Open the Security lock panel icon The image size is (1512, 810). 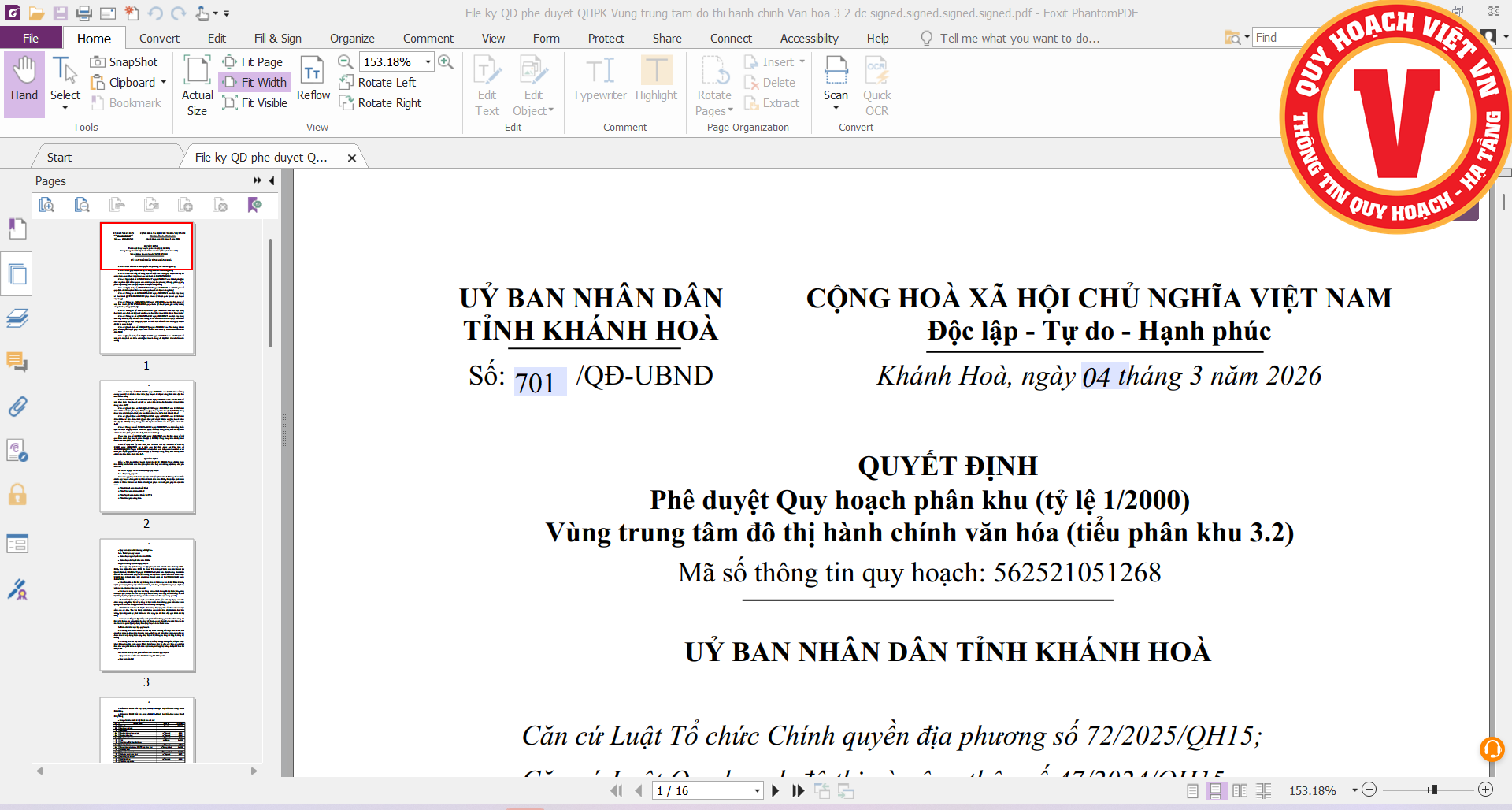click(x=17, y=495)
